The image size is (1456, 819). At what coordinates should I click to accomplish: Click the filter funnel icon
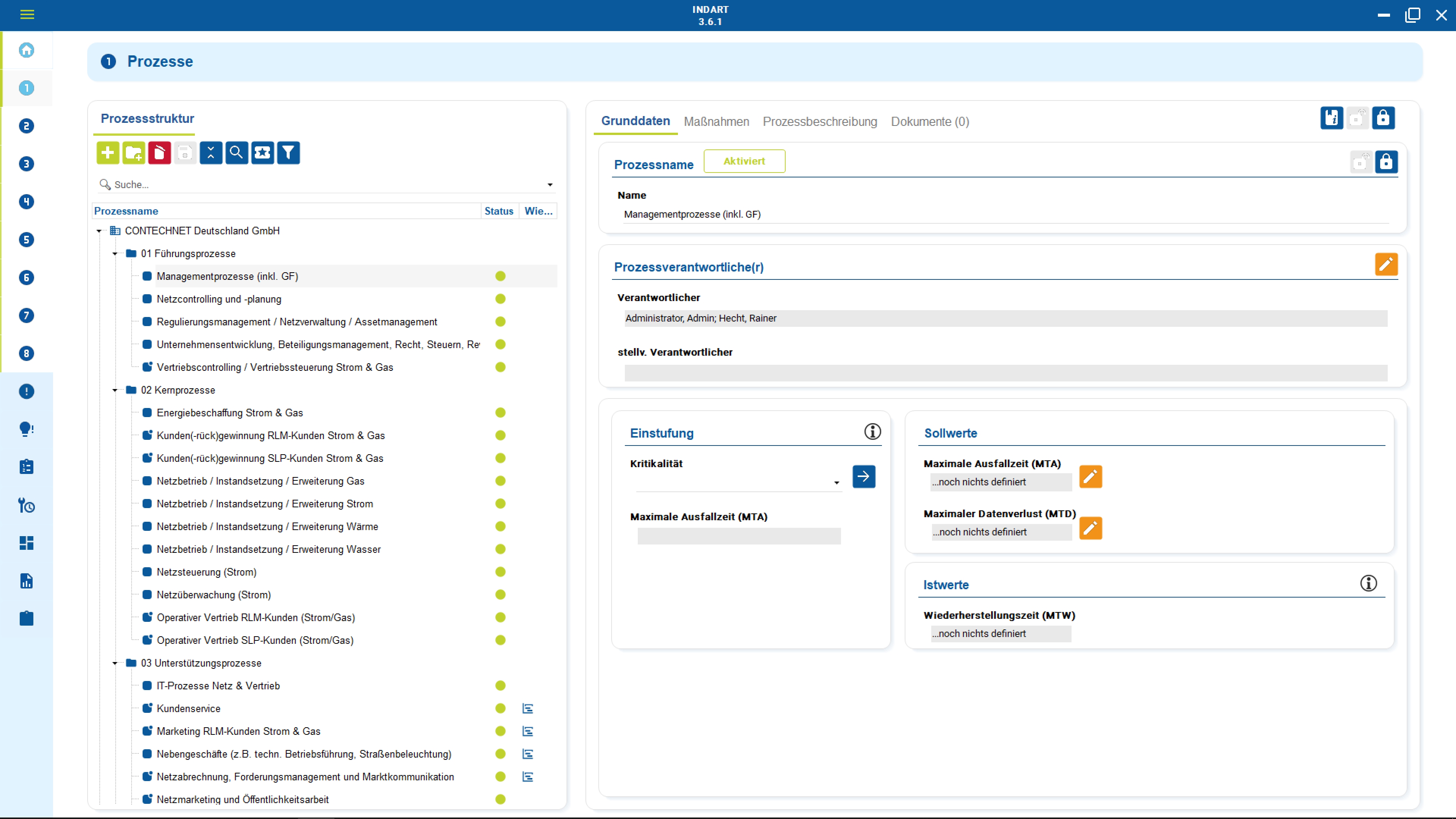click(288, 152)
